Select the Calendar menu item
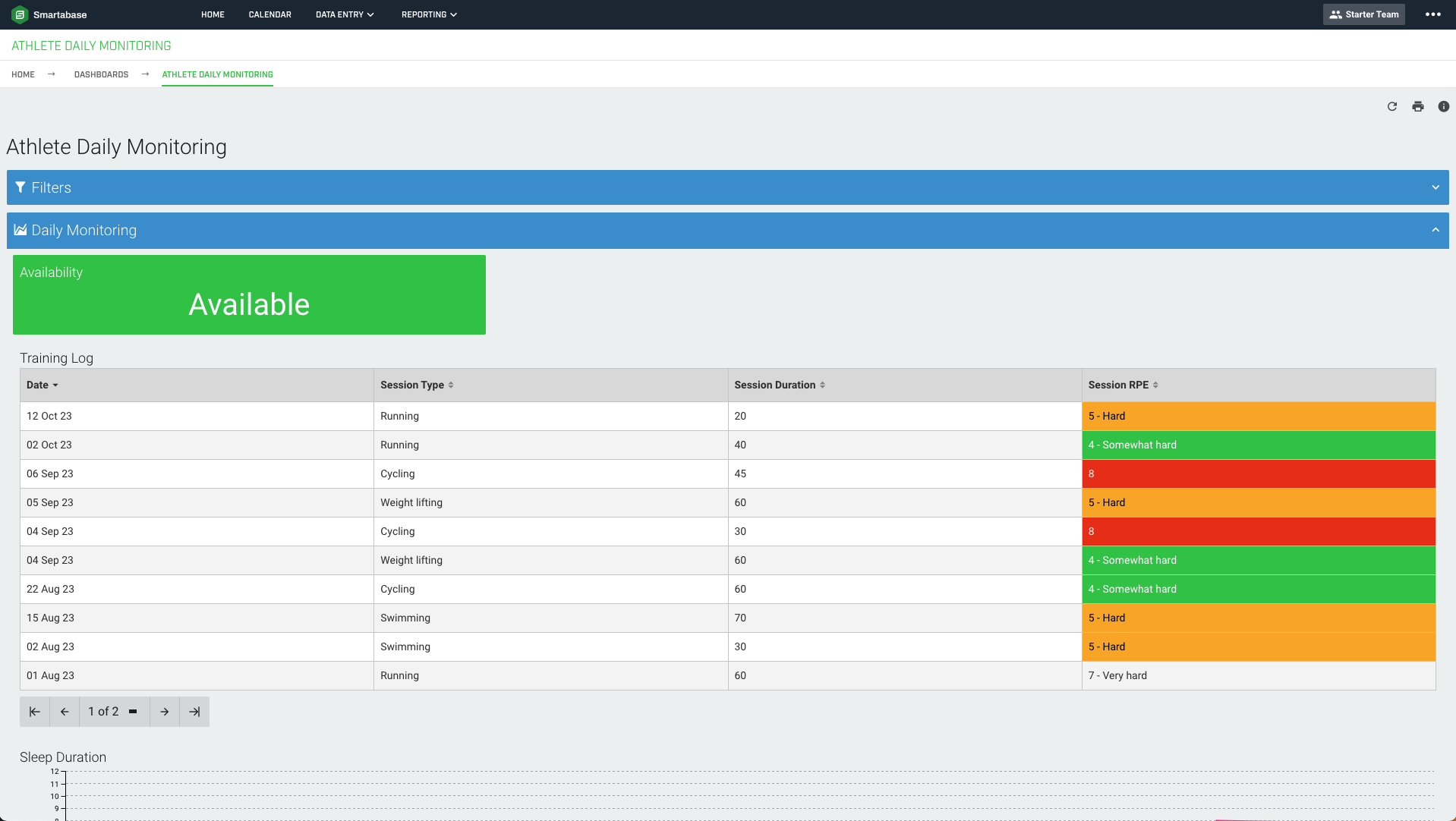 click(x=269, y=14)
